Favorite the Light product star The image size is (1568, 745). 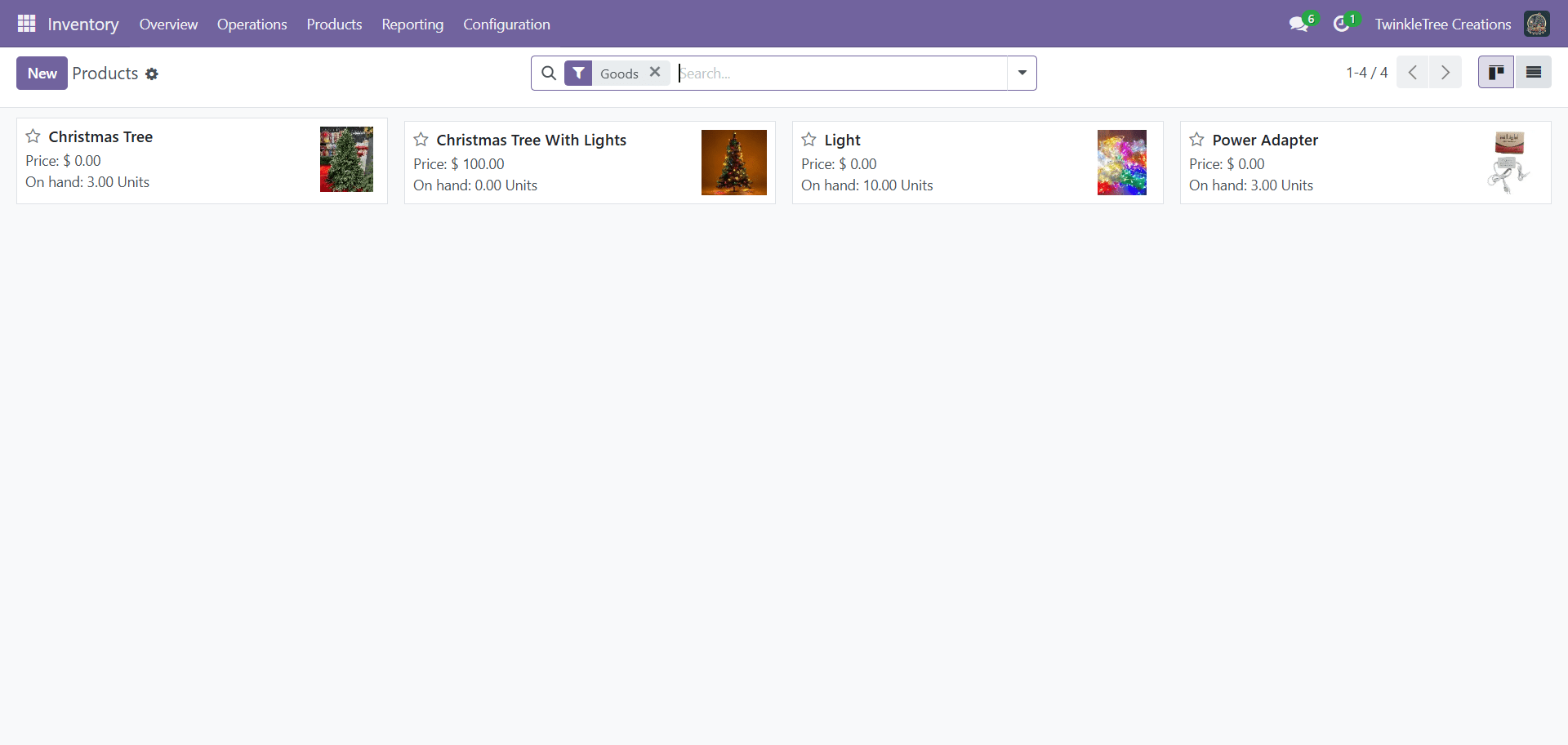pyautogui.click(x=809, y=140)
